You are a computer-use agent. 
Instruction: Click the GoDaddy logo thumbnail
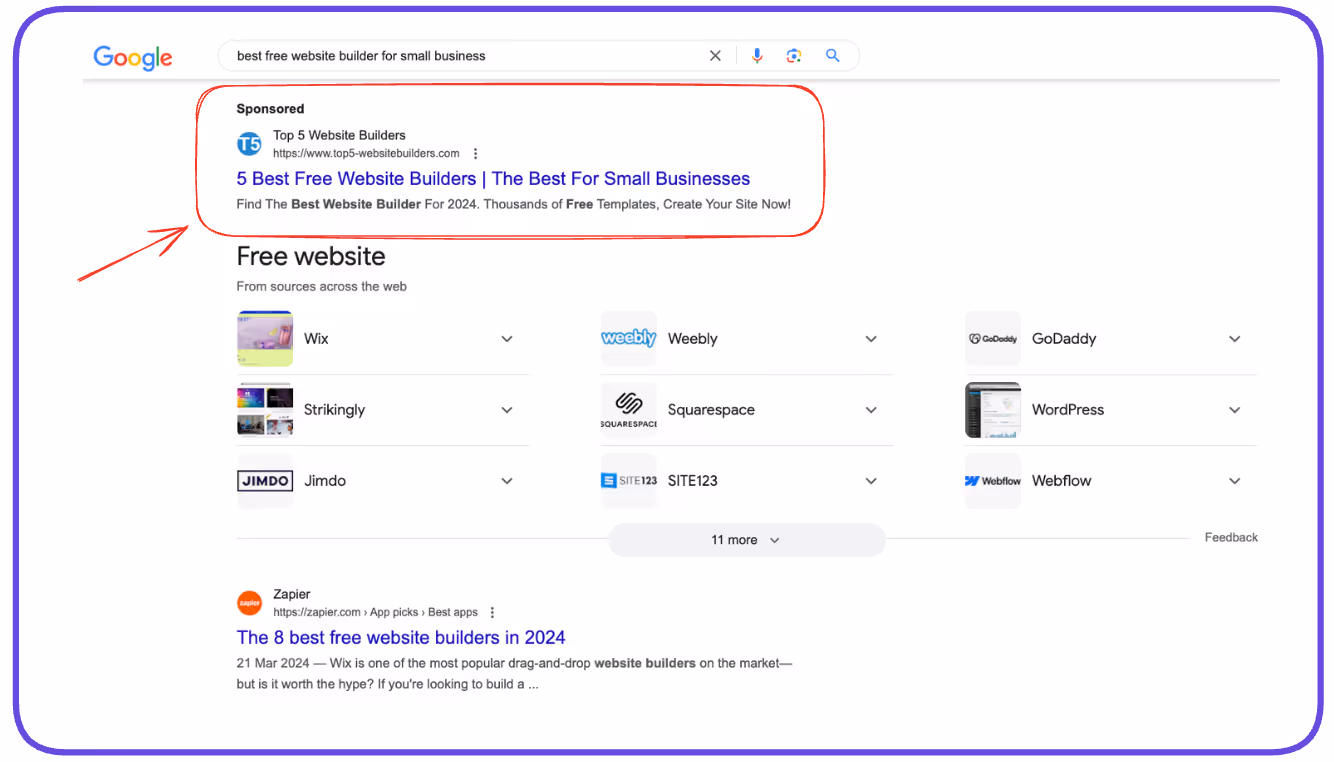pos(993,339)
